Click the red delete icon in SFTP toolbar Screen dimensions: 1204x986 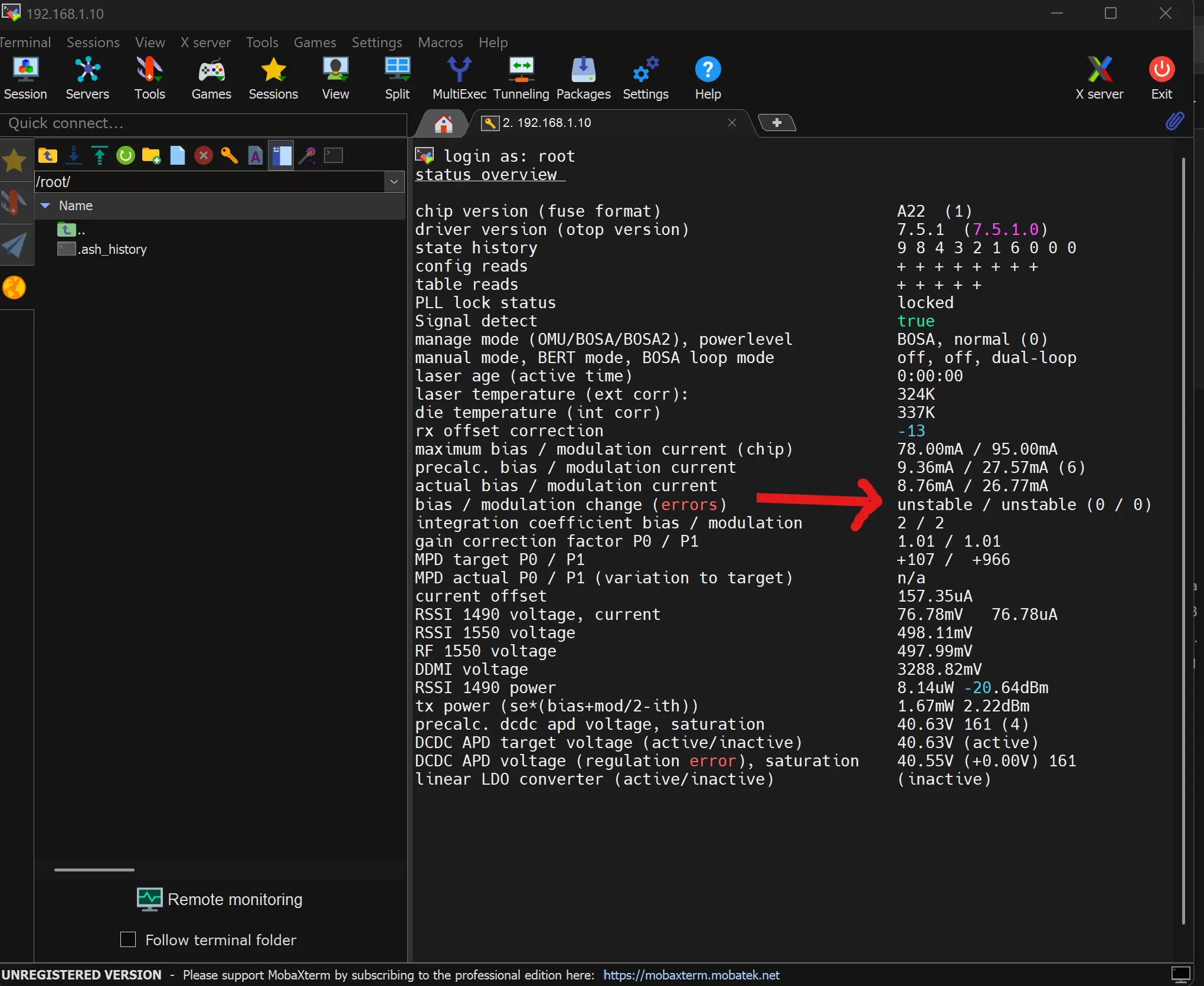click(x=204, y=156)
